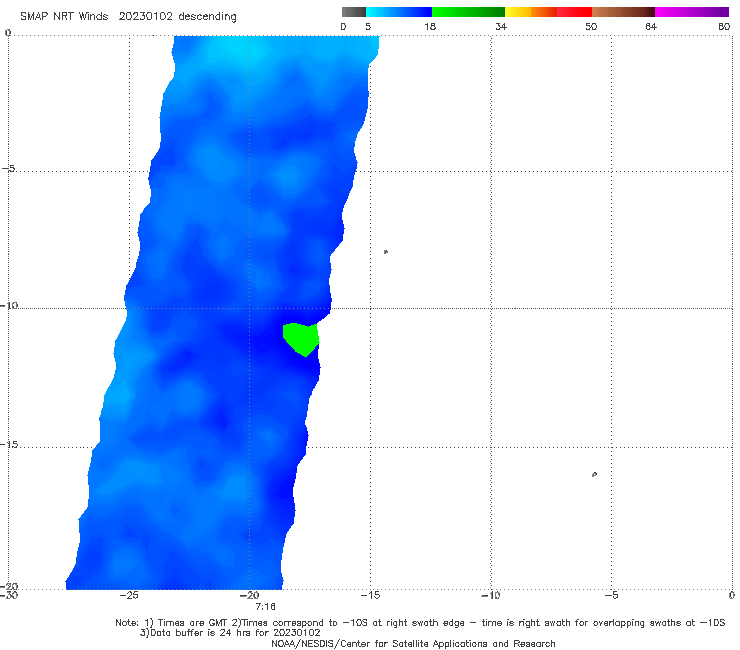Select the gray segment of the color bar
The width and height of the screenshot is (740, 650).
tap(354, 12)
